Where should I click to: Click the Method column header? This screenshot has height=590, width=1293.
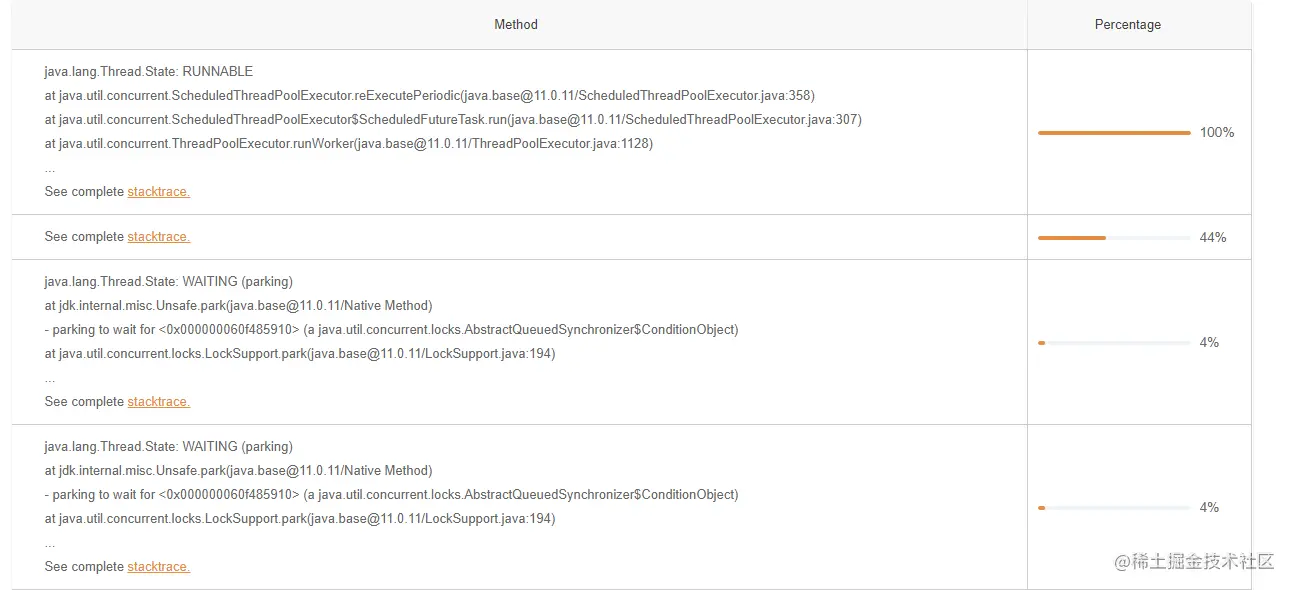point(516,25)
